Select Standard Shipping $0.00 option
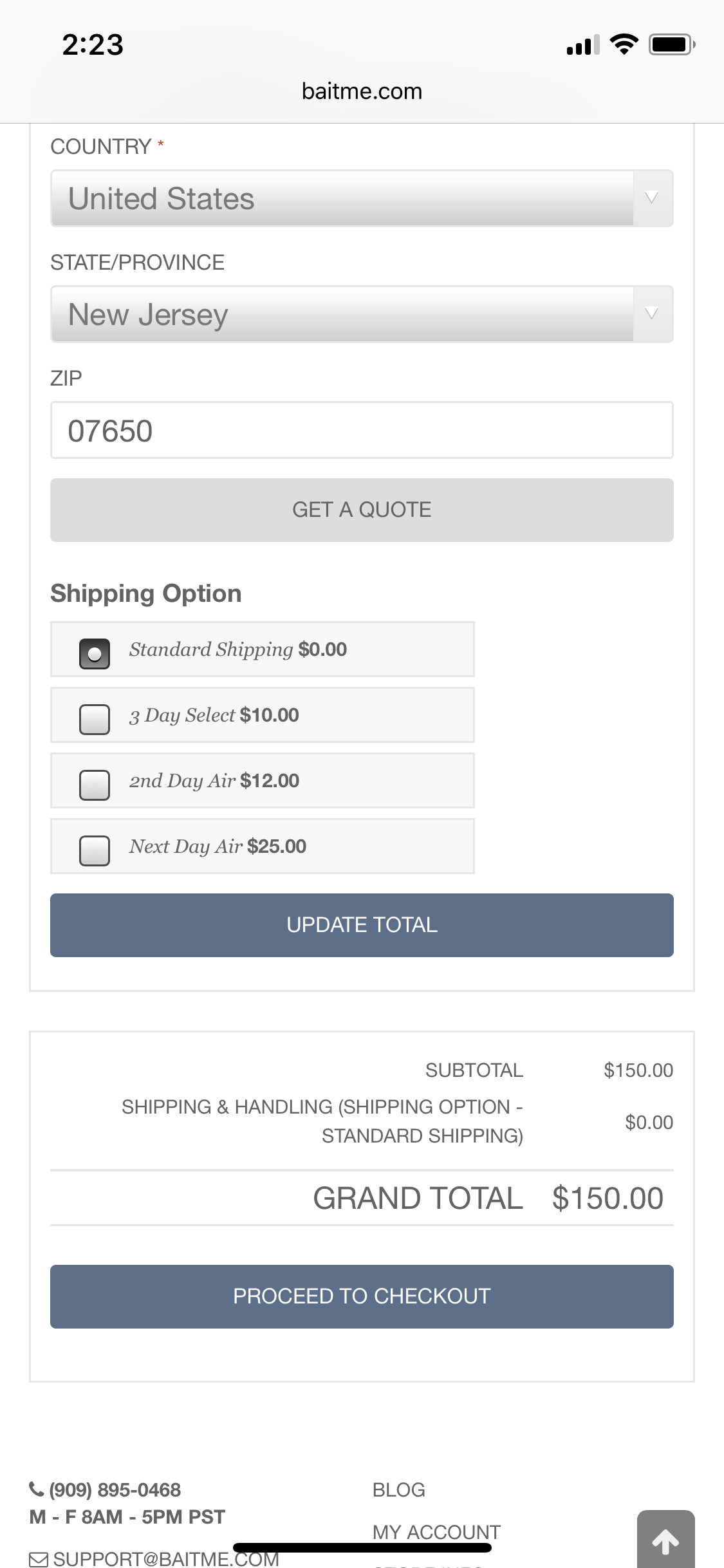The image size is (724, 1568). tap(95, 654)
